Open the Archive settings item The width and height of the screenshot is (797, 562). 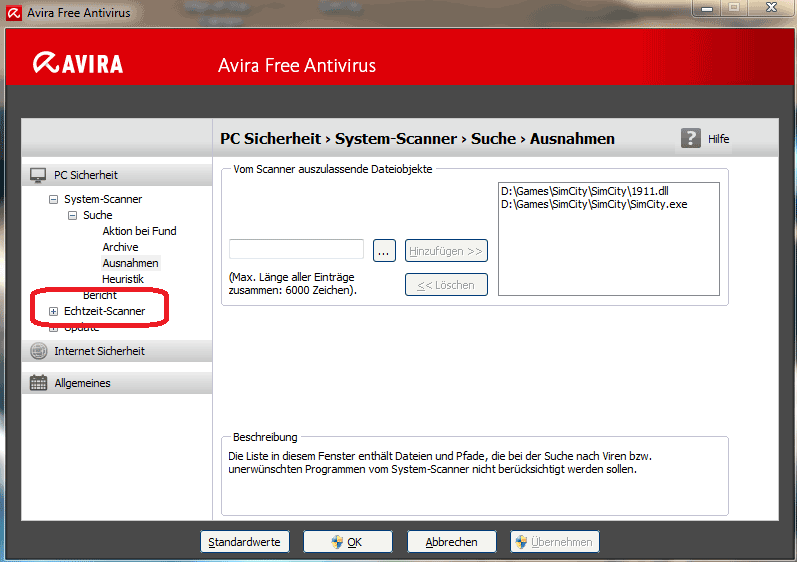click(120, 247)
